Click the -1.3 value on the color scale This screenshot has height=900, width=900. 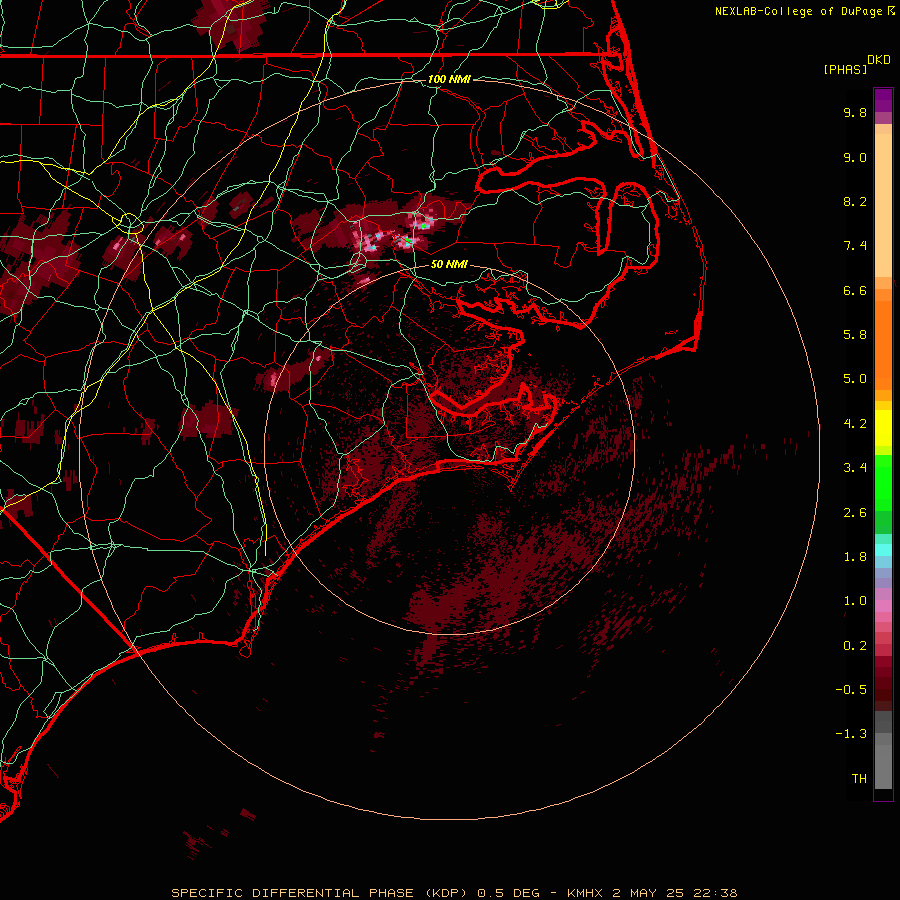tap(851, 734)
